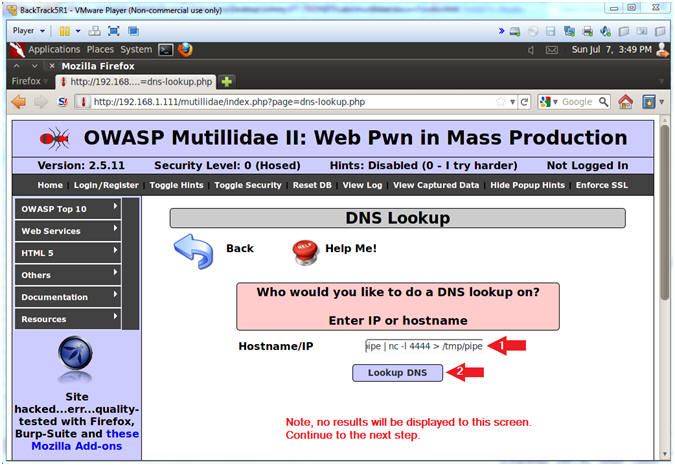The height and width of the screenshot is (466, 675).
Task: Click the search magnifier icon
Action: tap(604, 102)
